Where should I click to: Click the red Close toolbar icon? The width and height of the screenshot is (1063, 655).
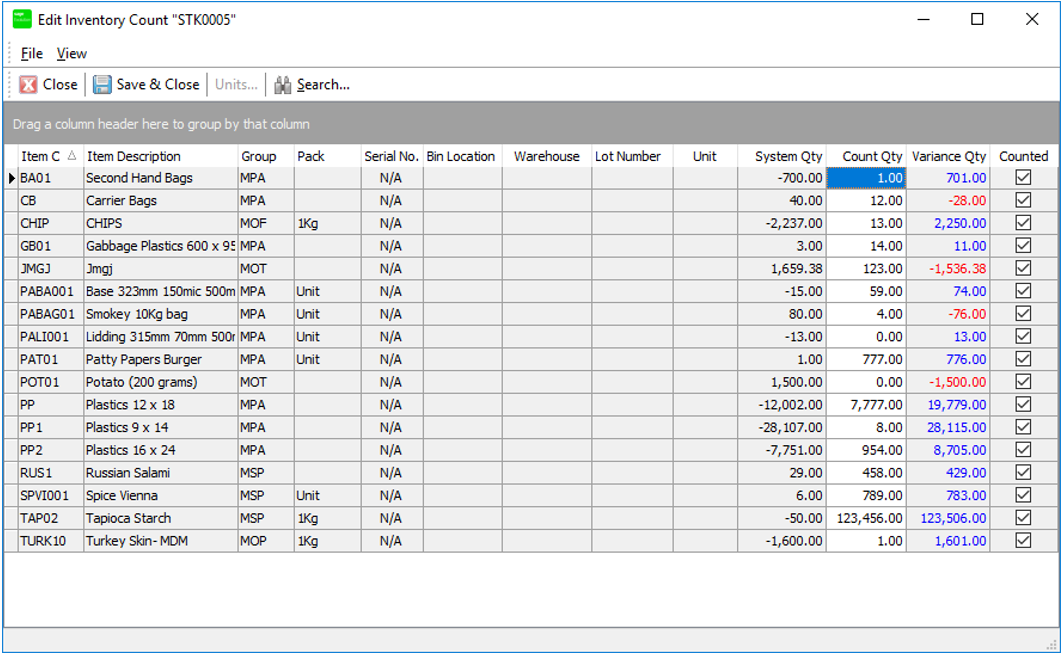coord(29,85)
